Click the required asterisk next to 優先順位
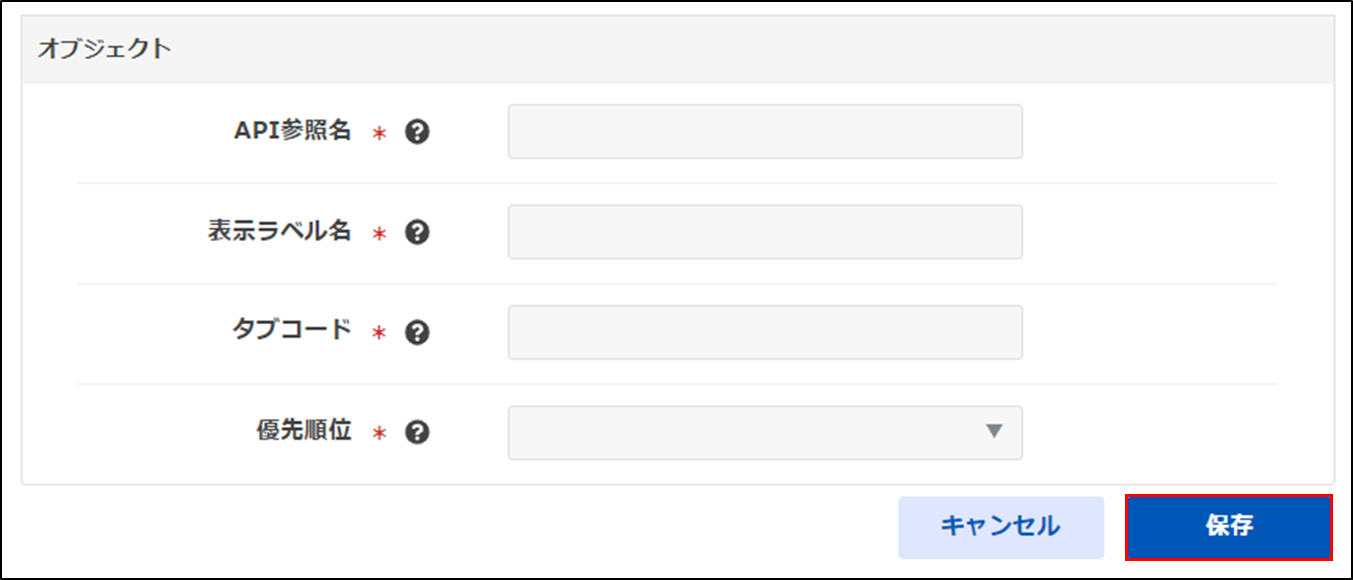Screen dimensions: 1353x580 tap(379, 433)
